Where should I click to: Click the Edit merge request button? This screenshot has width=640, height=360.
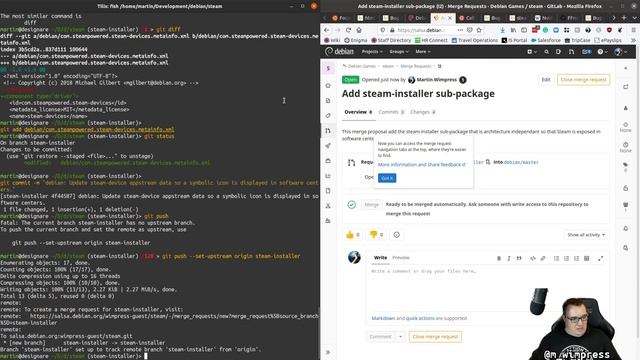pyautogui.click(x=546, y=80)
